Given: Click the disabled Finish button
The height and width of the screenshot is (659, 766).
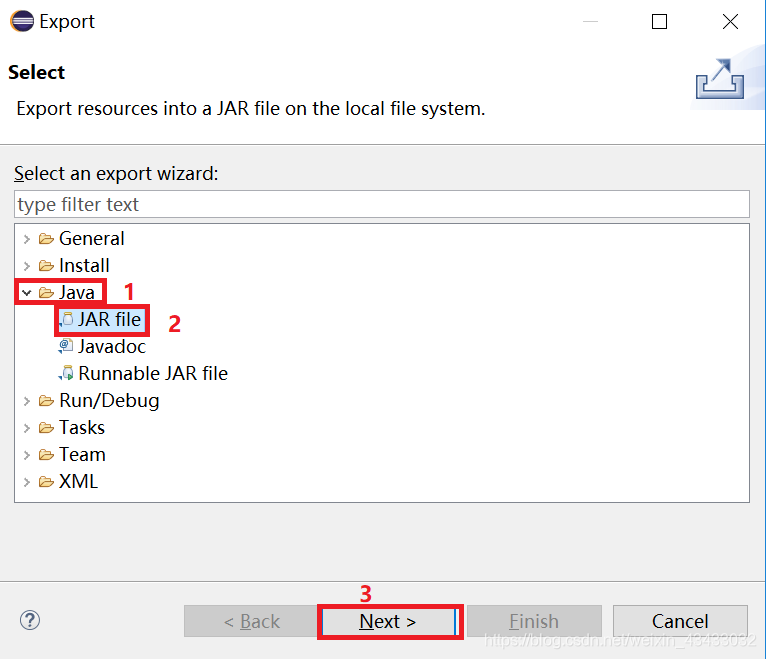Looking at the screenshot, I should click(534, 621).
